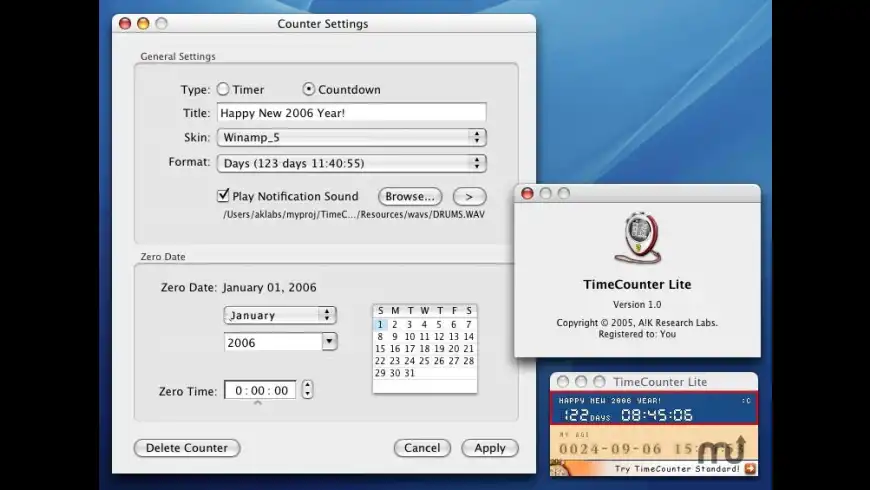Uncheck Play Notification Sound
Image resolution: width=870 pixels, height=490 pixels.
223,195
